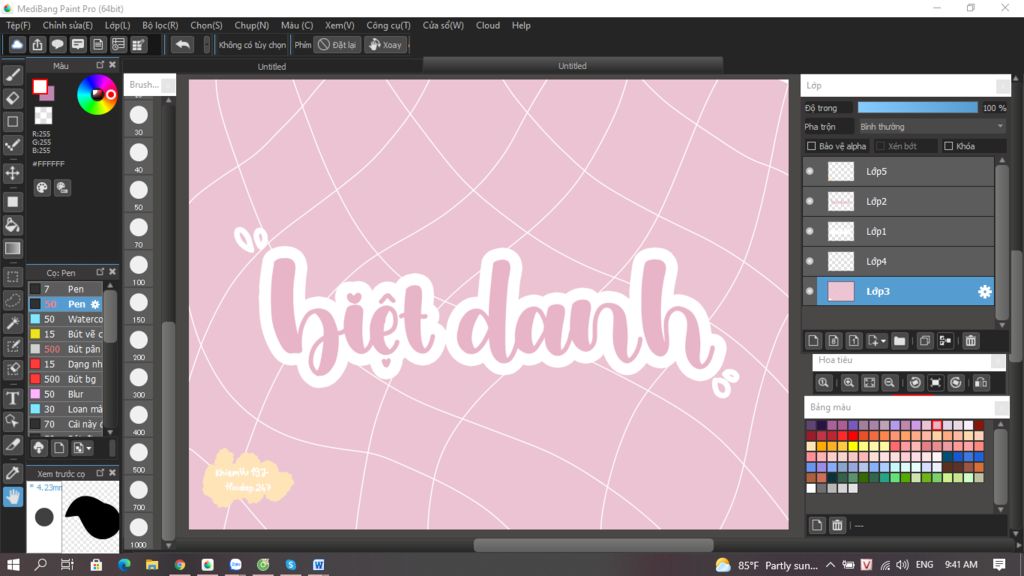
Task: Duplicate the current layer
Action: click(x=925, y=341)
